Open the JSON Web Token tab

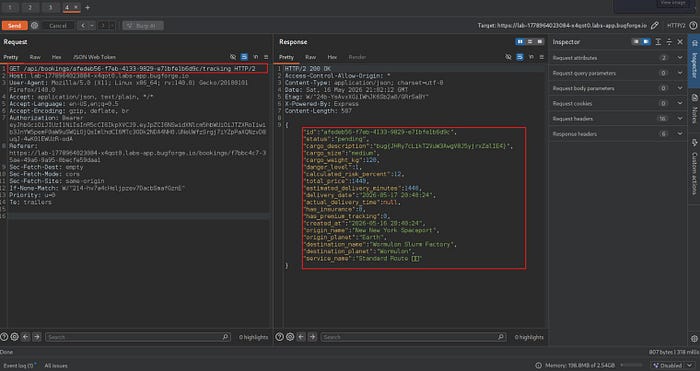(94, 57)
